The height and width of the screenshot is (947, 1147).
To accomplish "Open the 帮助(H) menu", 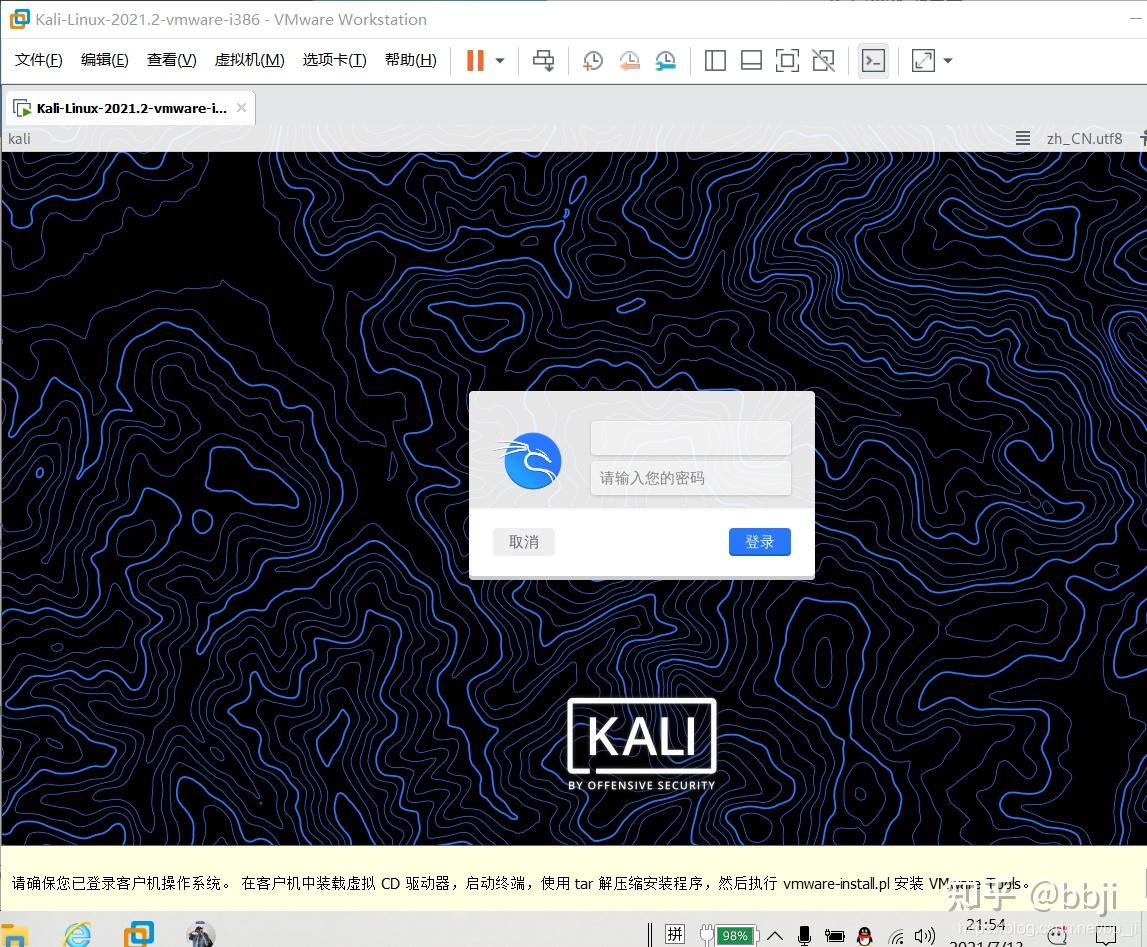I will pyautogui.click(x=410, y=60).
